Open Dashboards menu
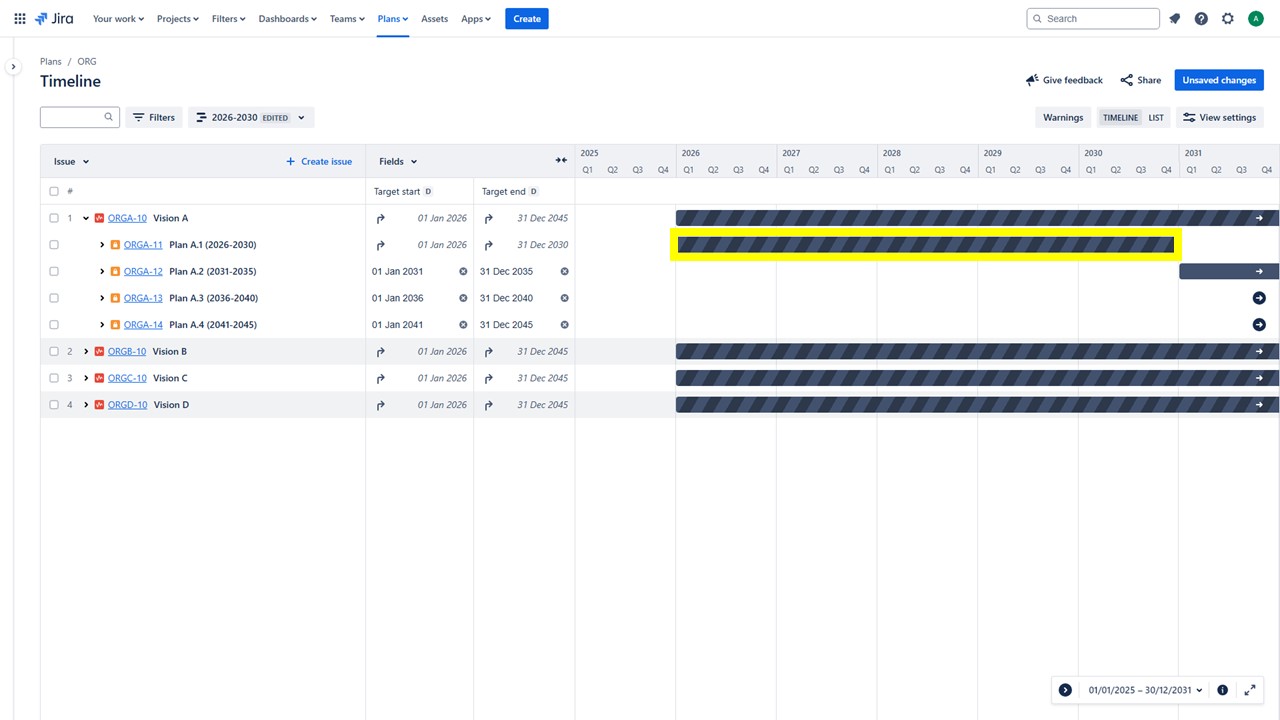The width and height of the screenshot is (1280, 720). [287, 18]
